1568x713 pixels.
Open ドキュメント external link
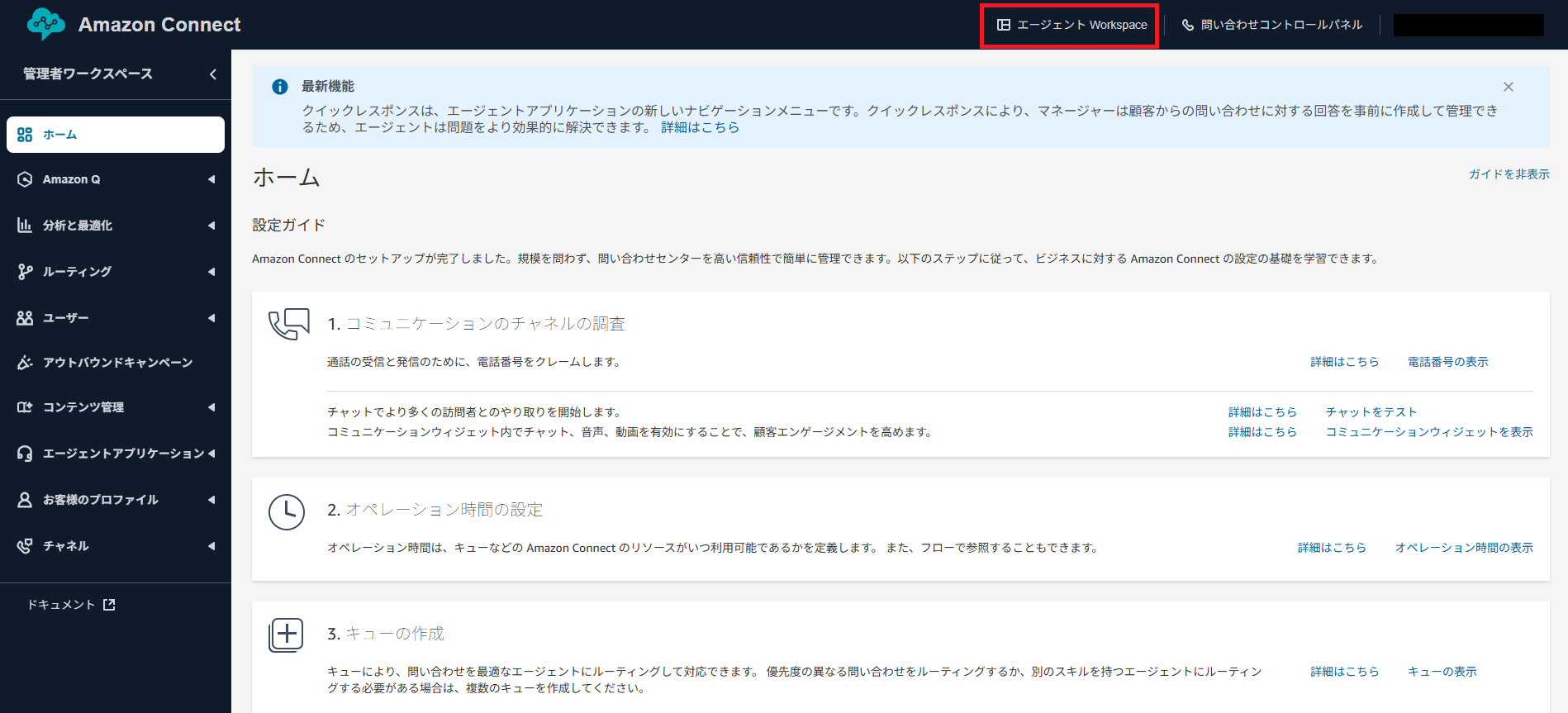pyautogui.click(x=71, y=605)
